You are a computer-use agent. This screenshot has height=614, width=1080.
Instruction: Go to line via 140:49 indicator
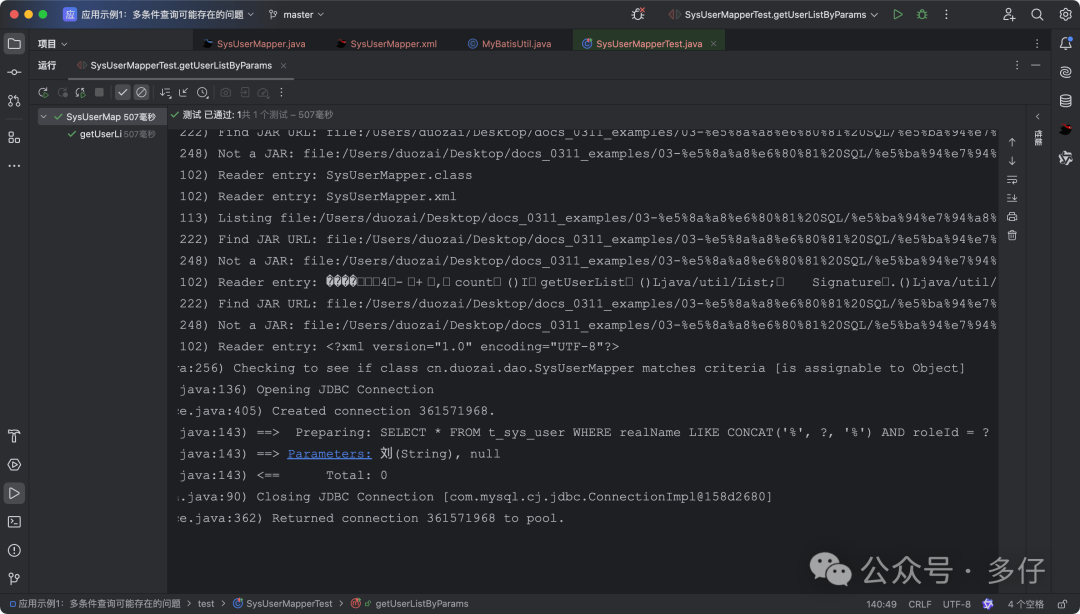[x=882, y=604]
